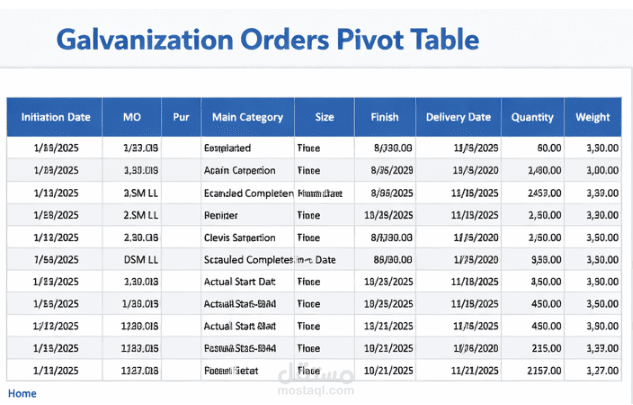Click the Home link below the table
Viewport: 633px width, 405px height.
pos(22,393)
